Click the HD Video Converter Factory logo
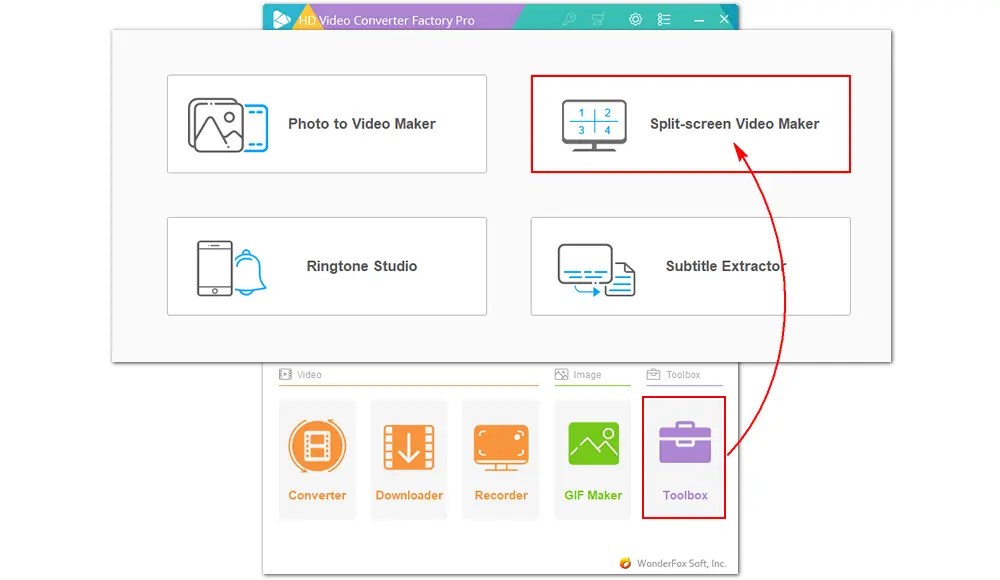This screenshot has width=1000, height=580. point(281,20)
